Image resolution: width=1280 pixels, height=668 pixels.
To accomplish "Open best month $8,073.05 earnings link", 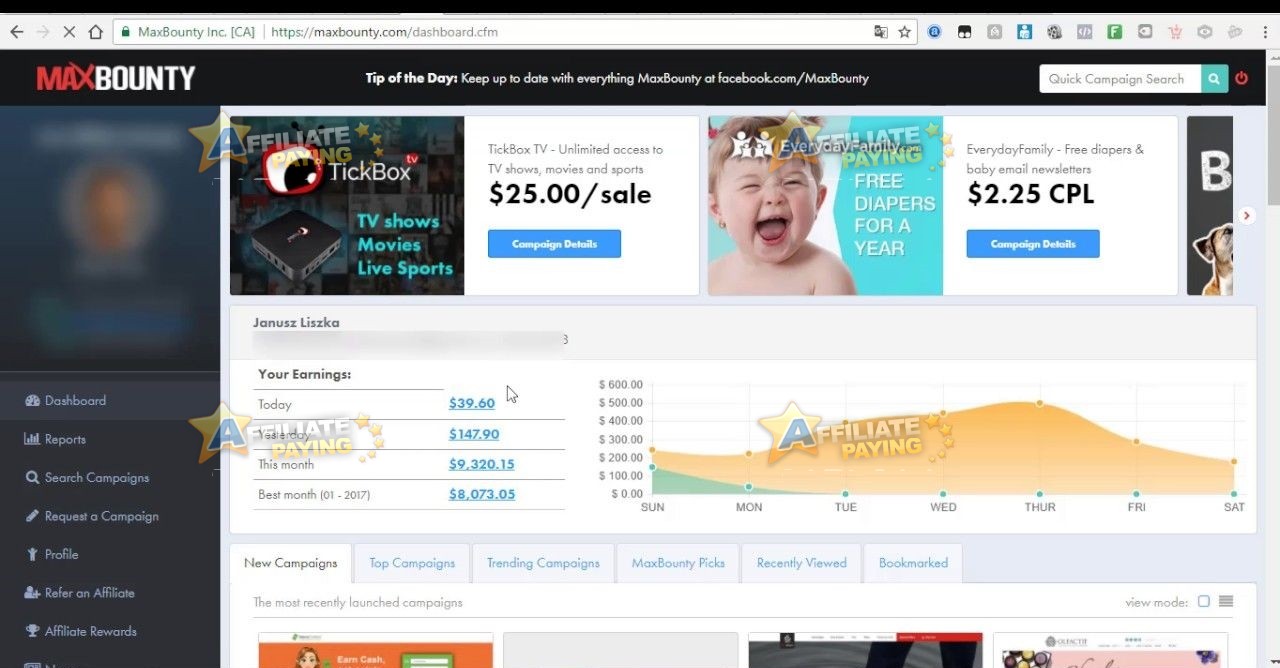I will pyautogui.click(x=482, y=494).
